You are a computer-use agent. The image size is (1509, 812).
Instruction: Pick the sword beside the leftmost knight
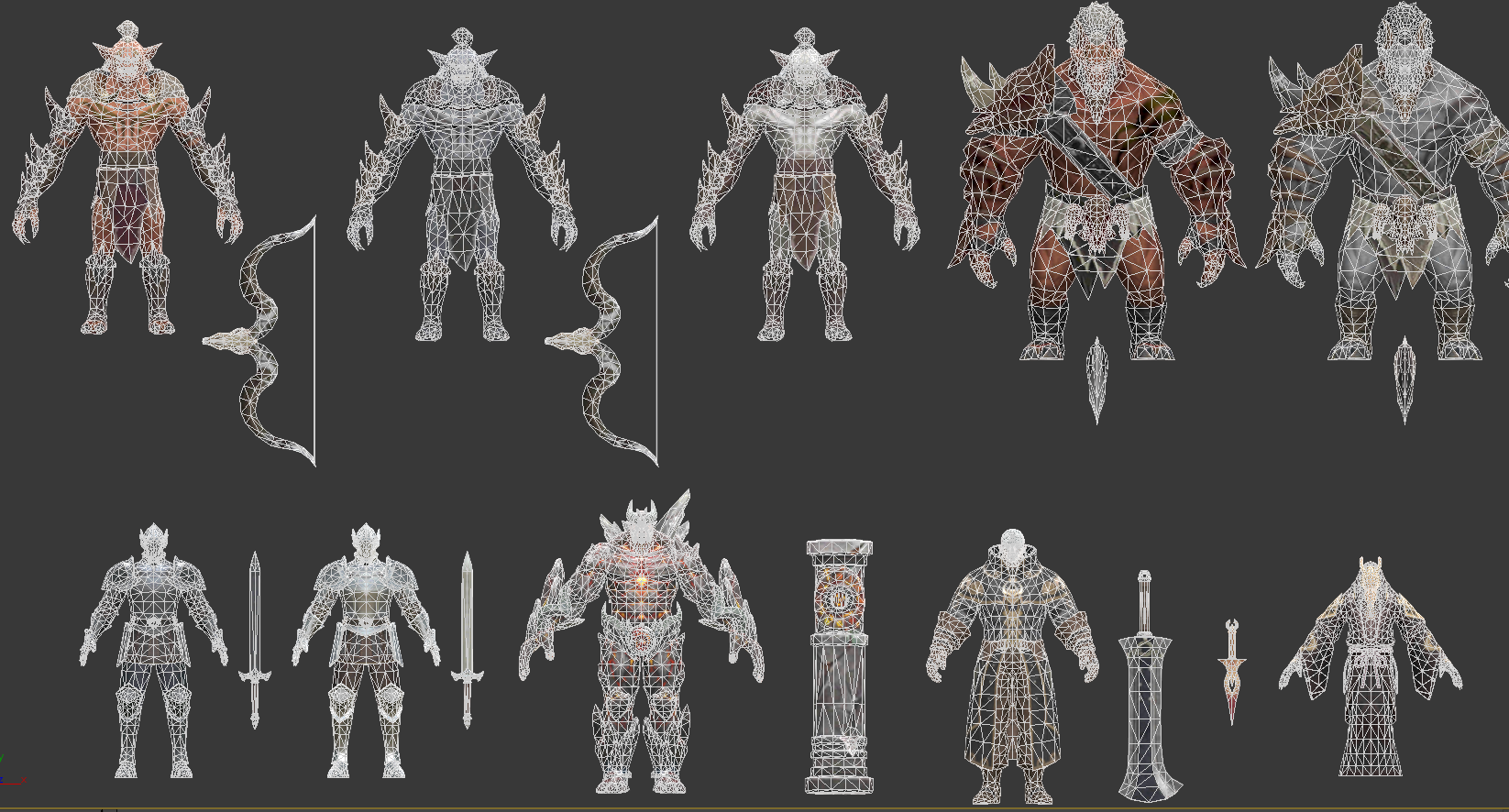[x=254, y=641]
